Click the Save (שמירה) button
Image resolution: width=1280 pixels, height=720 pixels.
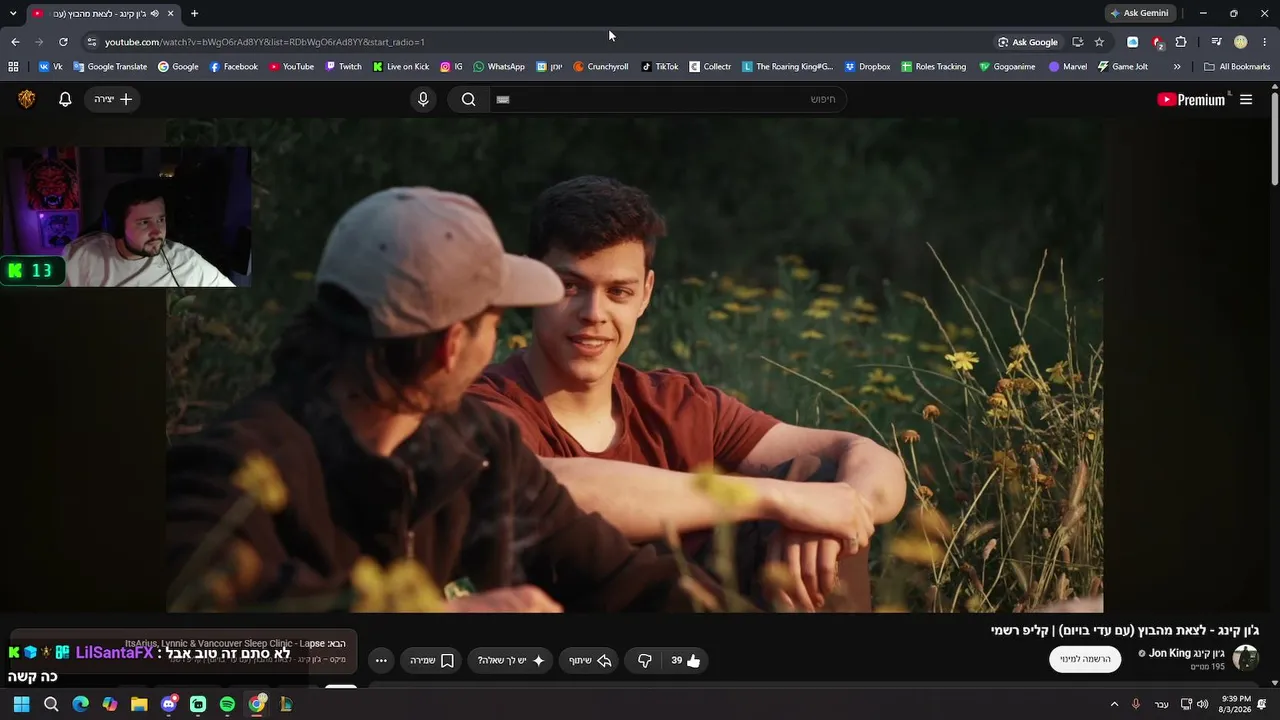432,660
